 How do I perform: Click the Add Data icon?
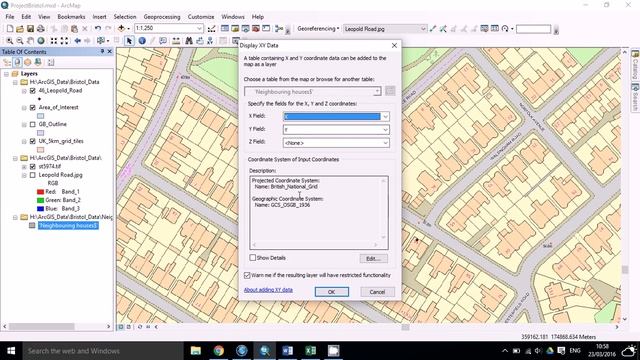click(x=121, y=29)
